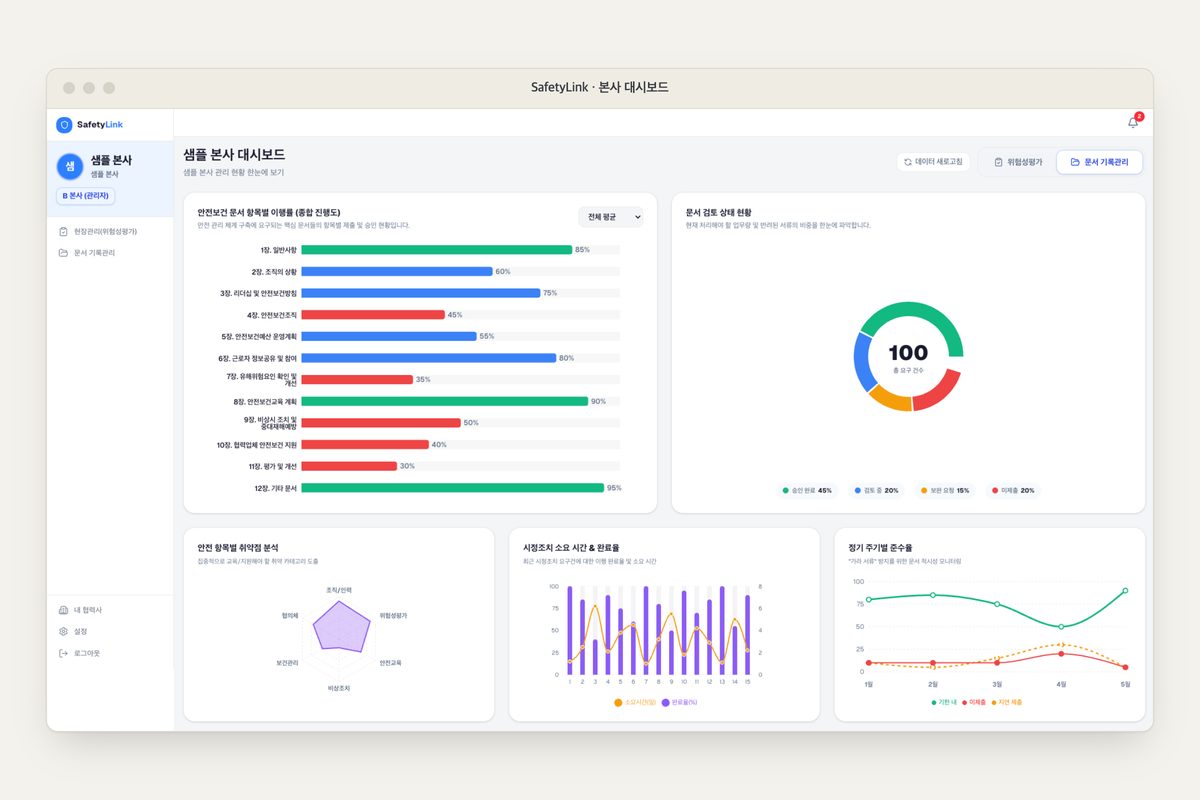Click the 정기 주기별 준수율 title
The image size is (1200, 800).
[880, 548]
